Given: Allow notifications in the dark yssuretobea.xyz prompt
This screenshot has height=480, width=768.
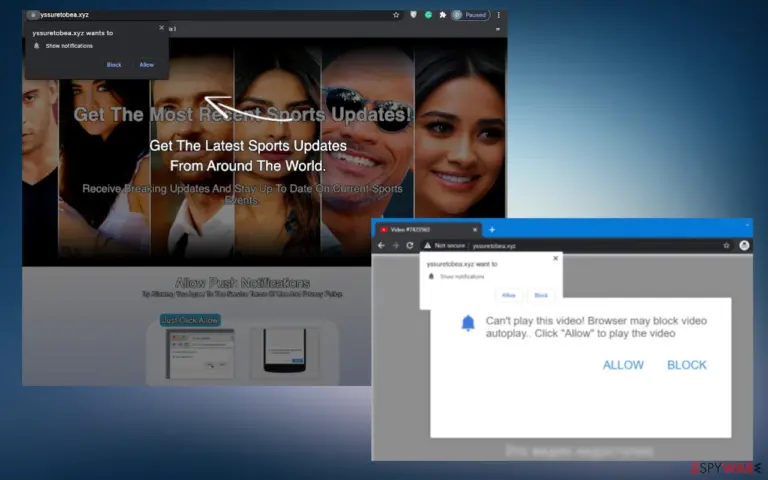Looking at the screenshot, I should (146, 65).
